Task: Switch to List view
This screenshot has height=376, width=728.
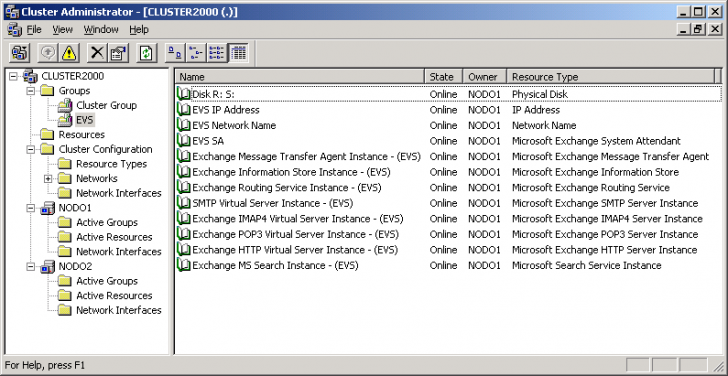Action: 216,52
